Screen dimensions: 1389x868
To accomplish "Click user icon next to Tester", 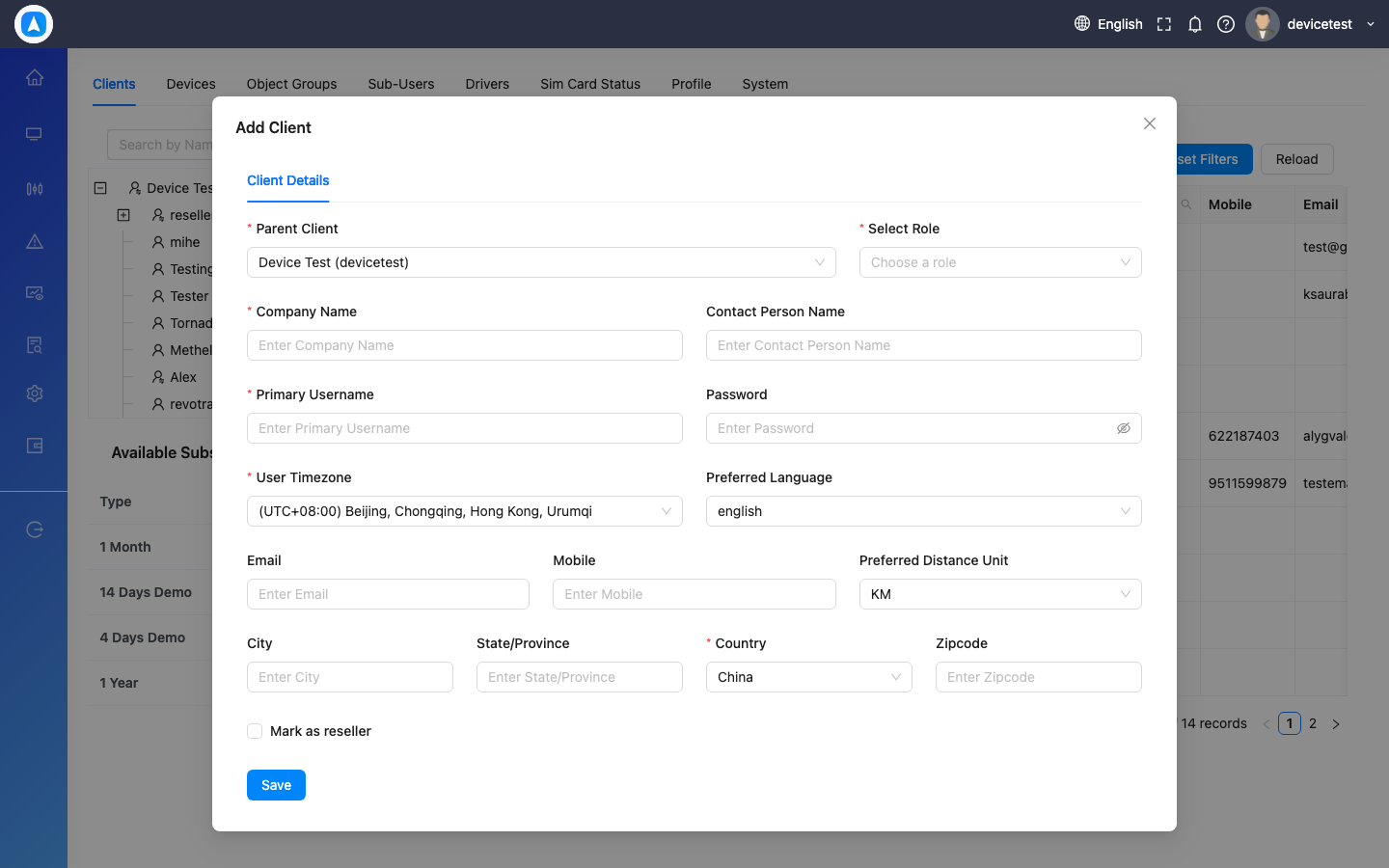I will (x=158, y=296).
